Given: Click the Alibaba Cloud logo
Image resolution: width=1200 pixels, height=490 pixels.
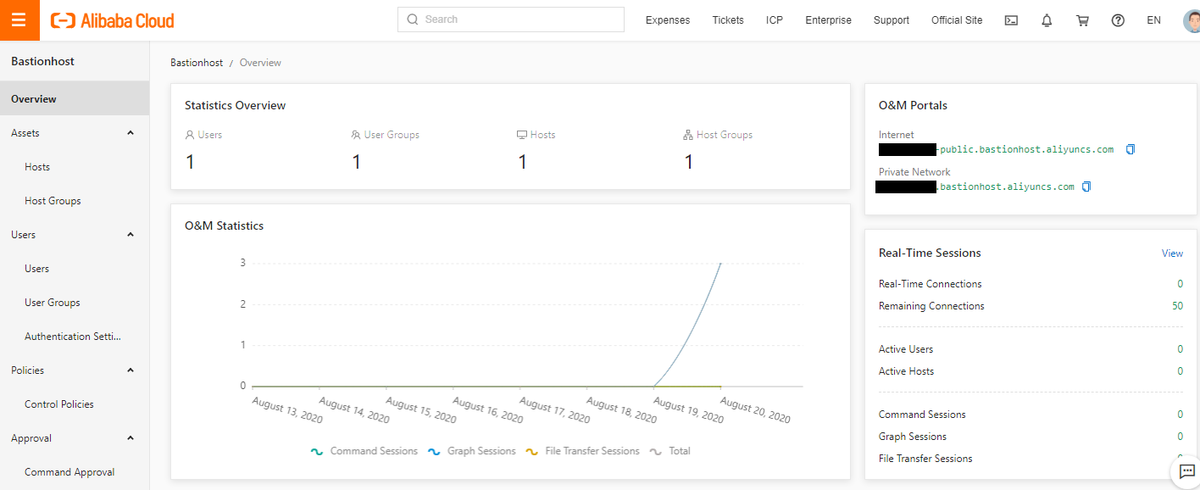Looking at the screenshot, I should (x=112, y=20).
